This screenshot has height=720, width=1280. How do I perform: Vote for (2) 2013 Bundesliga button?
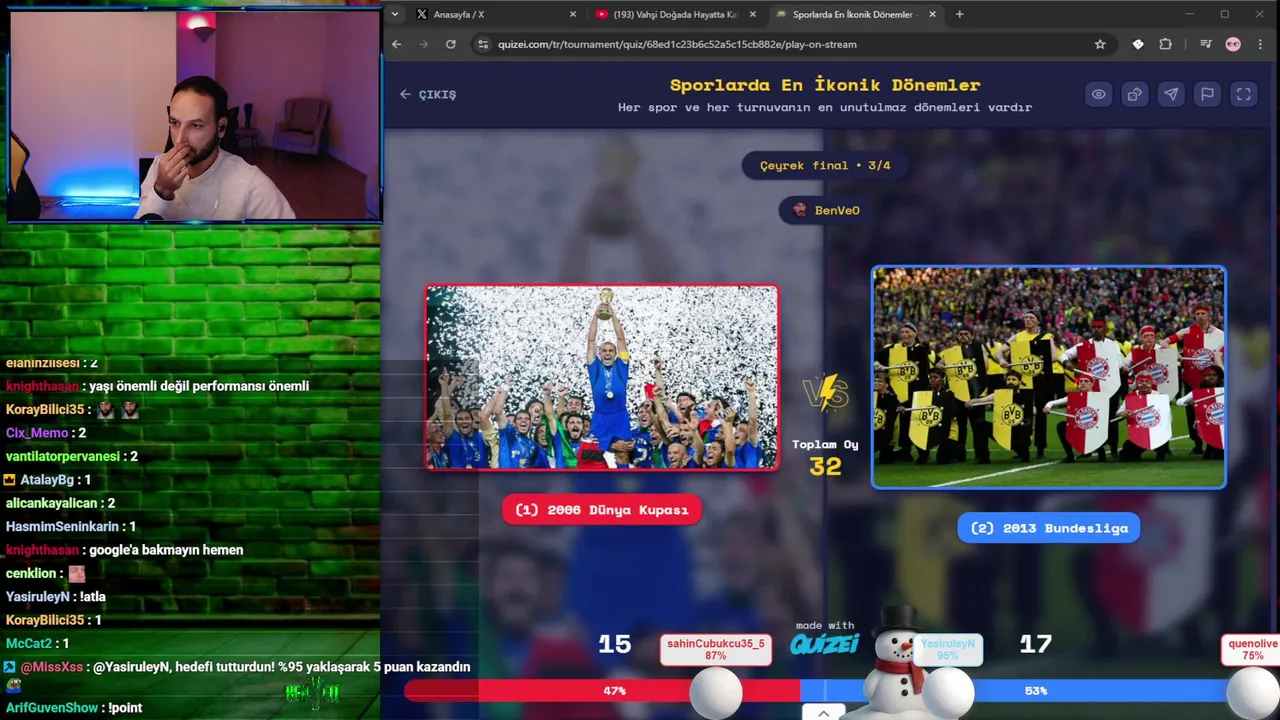click(x=1048, y=528)
